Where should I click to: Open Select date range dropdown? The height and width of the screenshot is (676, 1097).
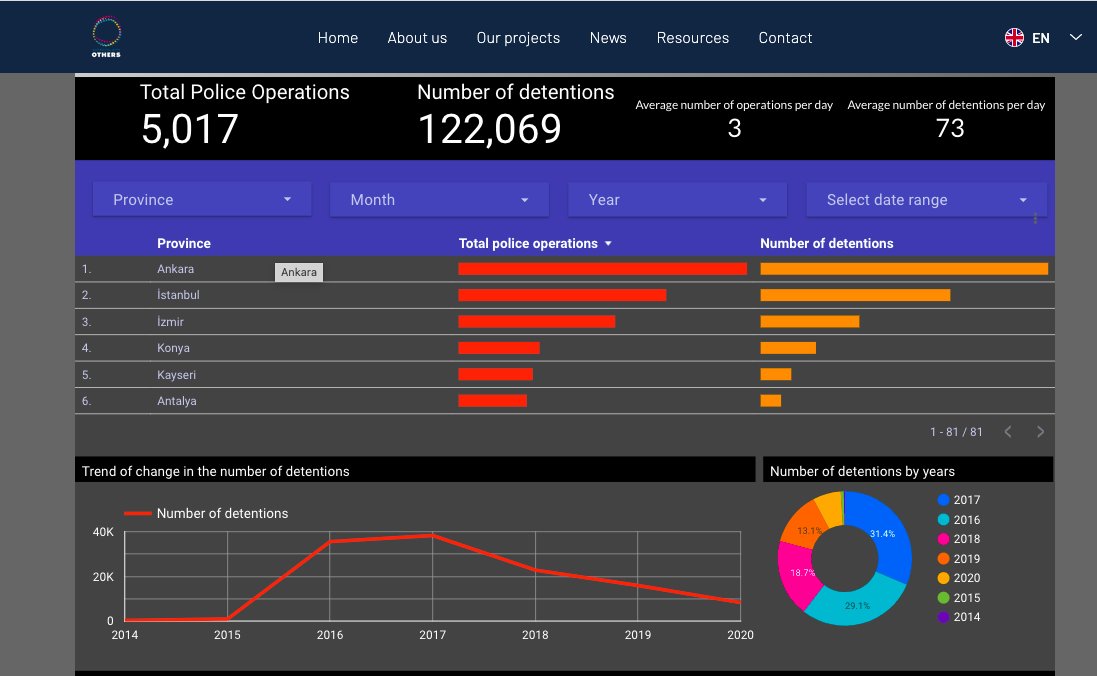click(926, 199)
